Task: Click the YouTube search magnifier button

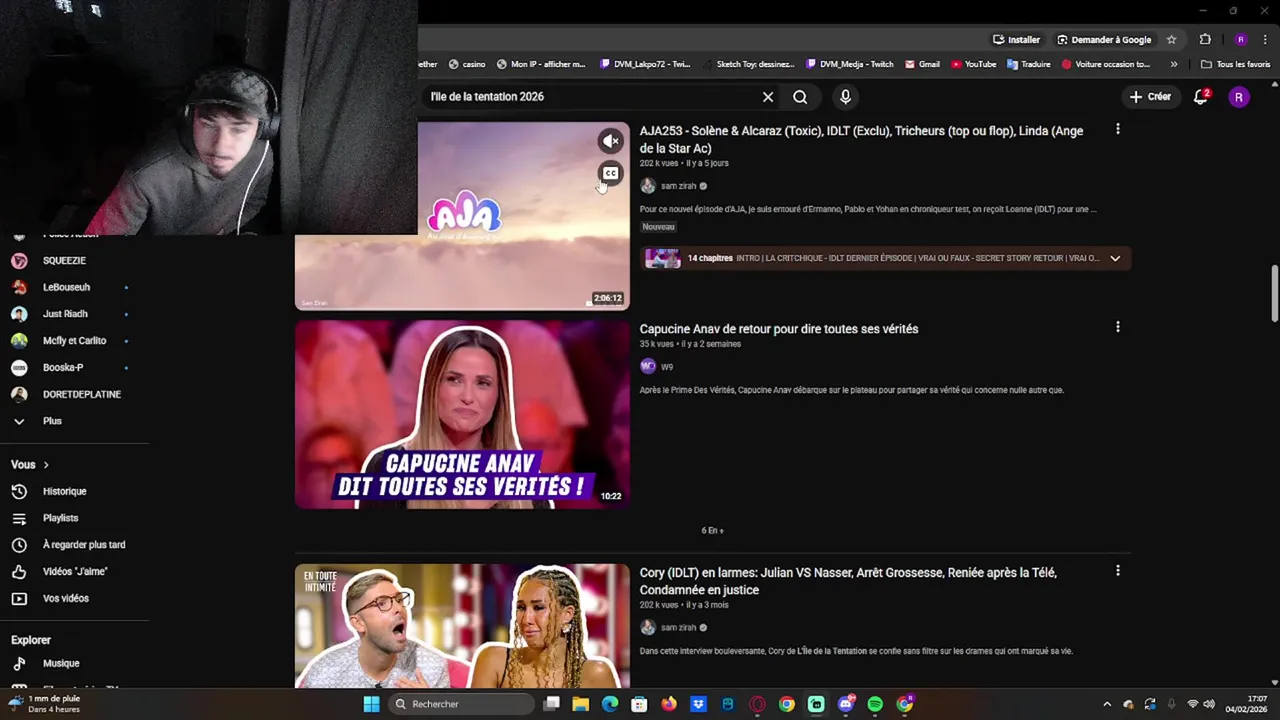Action: click(800, 97)
